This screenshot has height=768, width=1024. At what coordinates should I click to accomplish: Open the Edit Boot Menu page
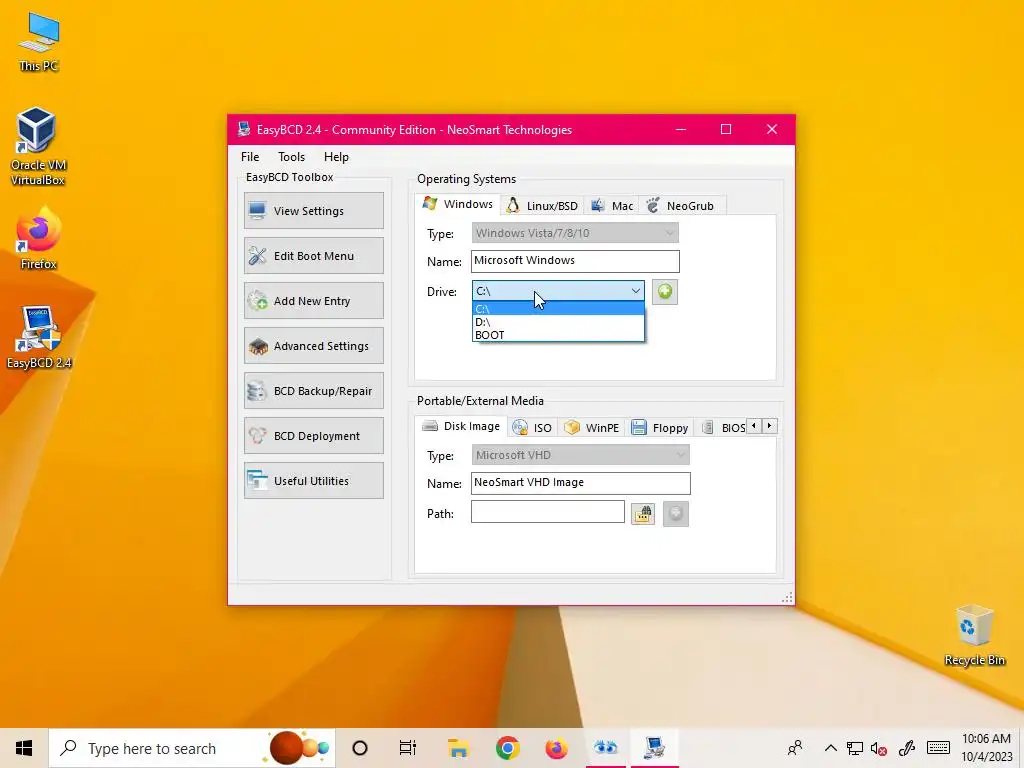click(x=313, y=256)
